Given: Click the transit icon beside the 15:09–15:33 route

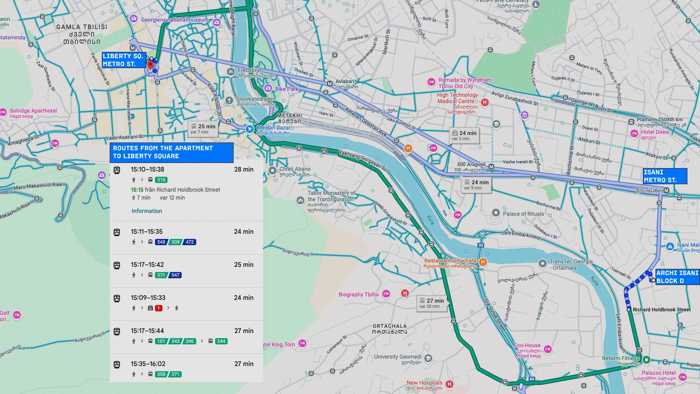Looking at the screenshot, I should [117, 299].
